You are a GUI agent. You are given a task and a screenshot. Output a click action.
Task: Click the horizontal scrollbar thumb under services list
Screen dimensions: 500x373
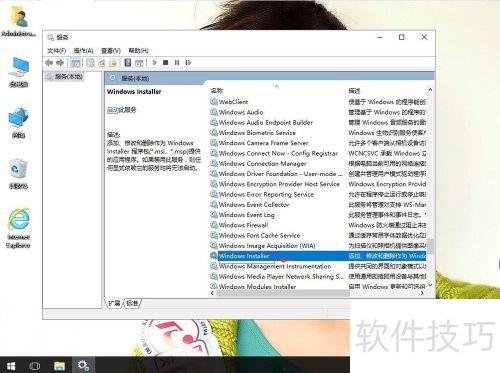click(283, 293)
